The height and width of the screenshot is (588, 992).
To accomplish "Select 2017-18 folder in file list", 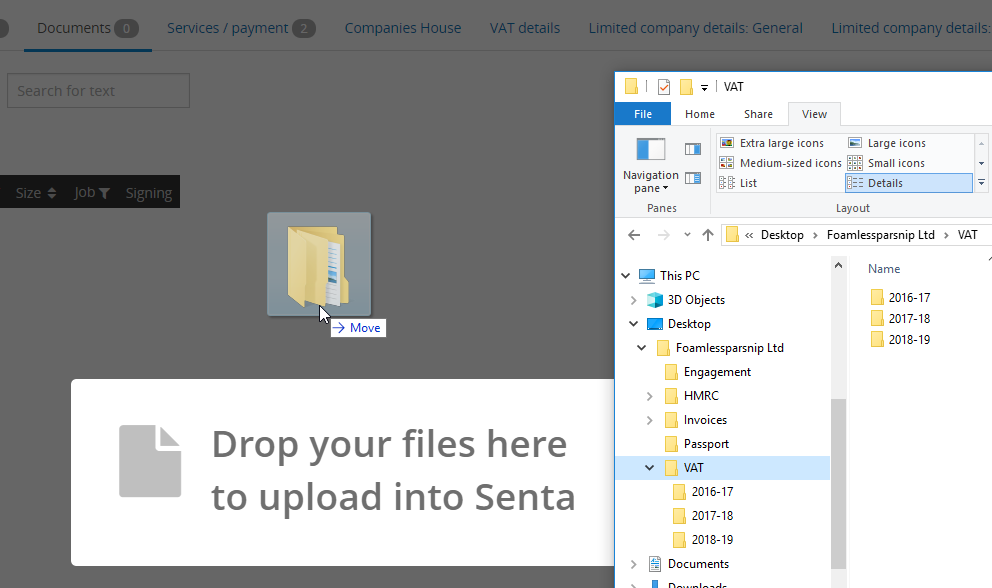I will click(909, 318).
